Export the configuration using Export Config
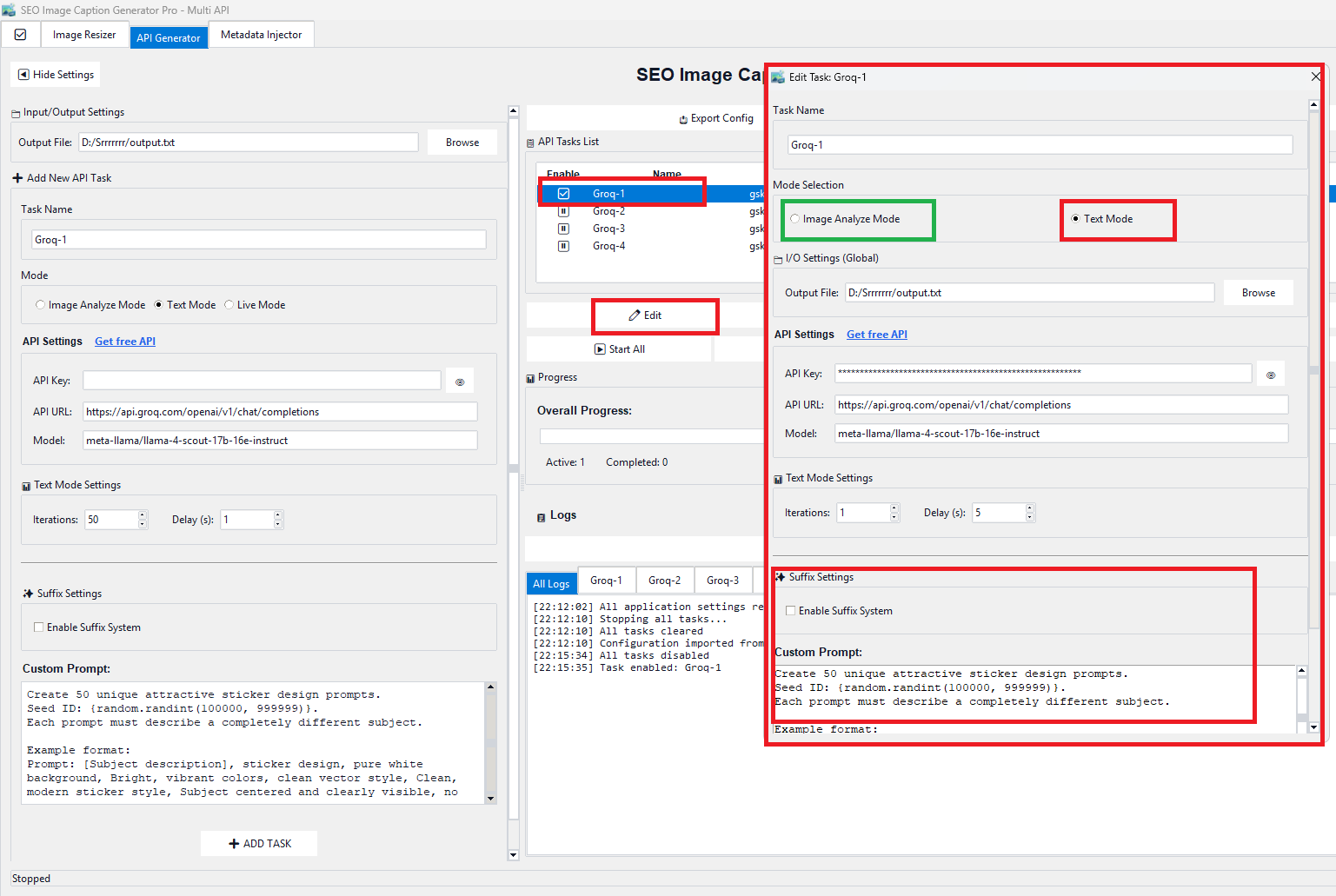 715,118
